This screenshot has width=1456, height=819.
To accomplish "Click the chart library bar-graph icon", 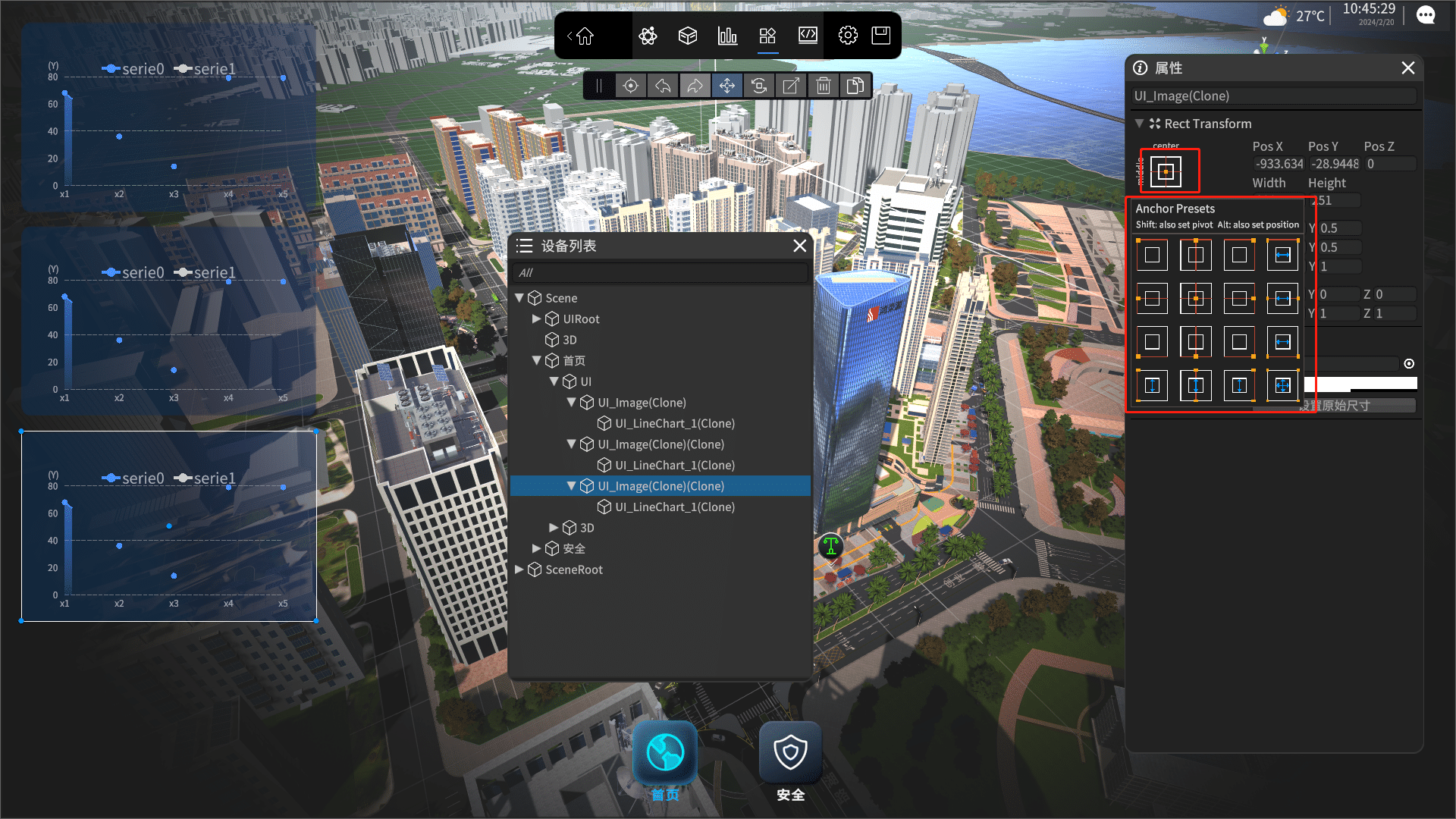I will click(727, 36).
